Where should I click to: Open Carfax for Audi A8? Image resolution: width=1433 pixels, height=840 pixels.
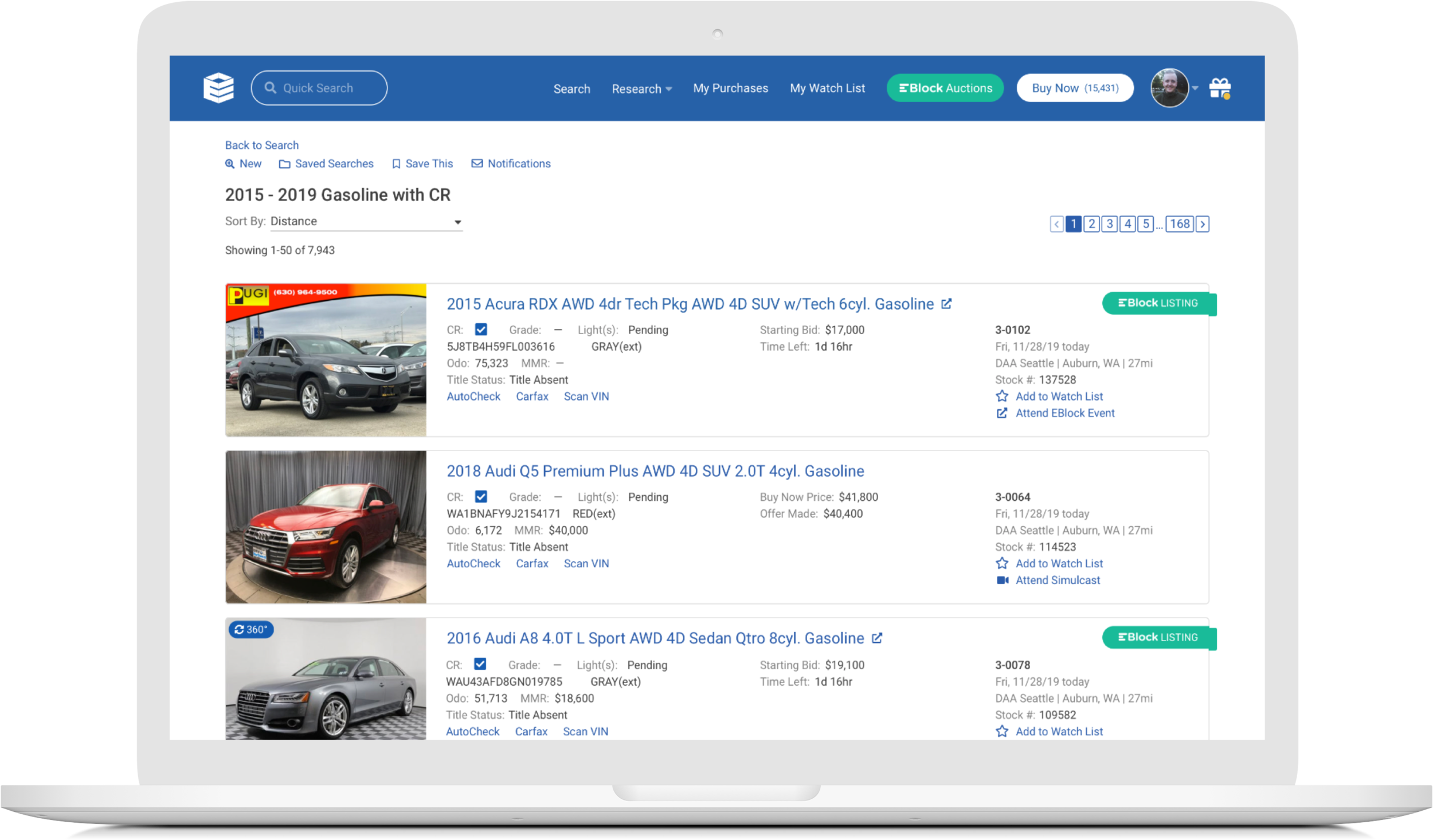click(x=531, y=732)
